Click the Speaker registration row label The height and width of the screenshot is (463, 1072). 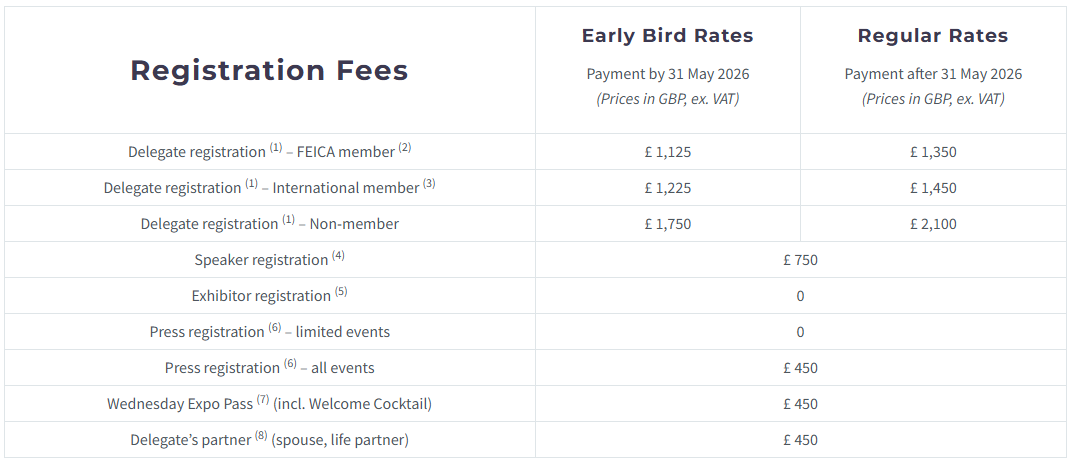(269, 260)
